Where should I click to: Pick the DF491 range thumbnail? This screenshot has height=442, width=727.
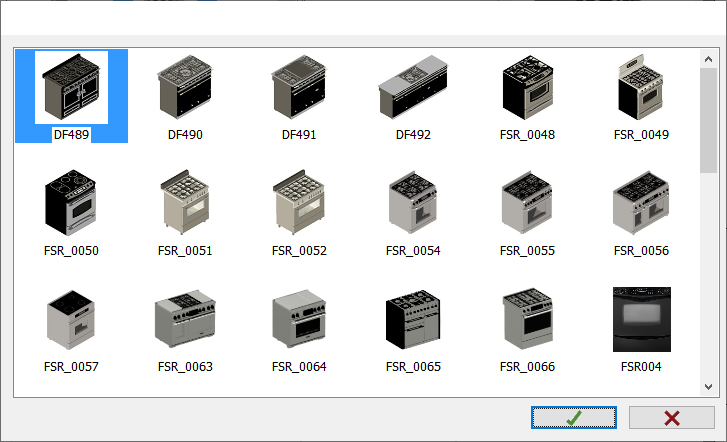299,88
